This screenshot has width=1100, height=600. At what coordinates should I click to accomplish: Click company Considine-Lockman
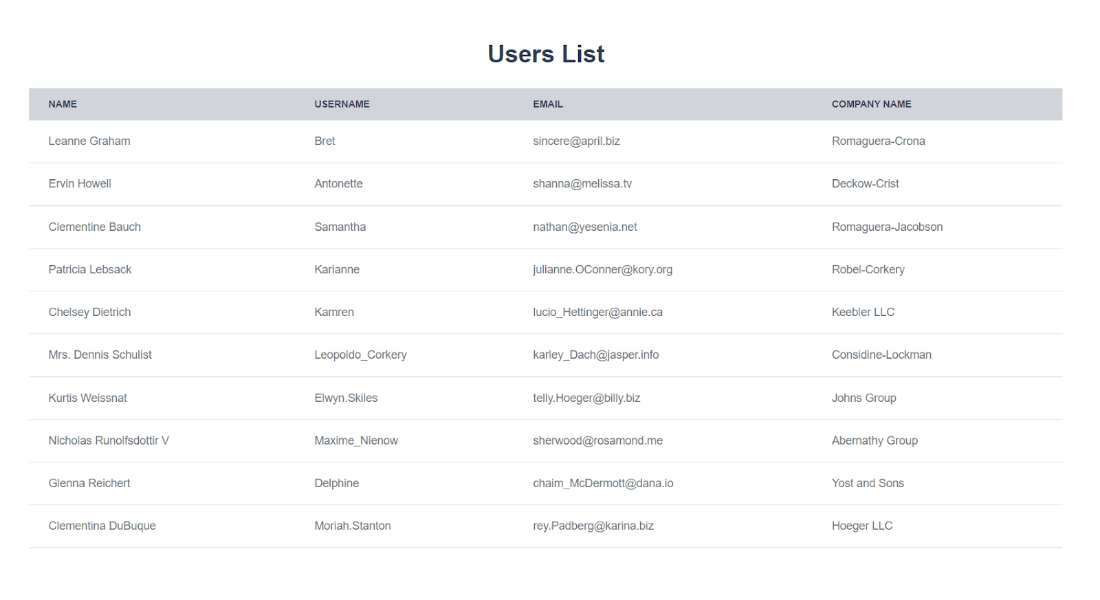coord(882,355)
